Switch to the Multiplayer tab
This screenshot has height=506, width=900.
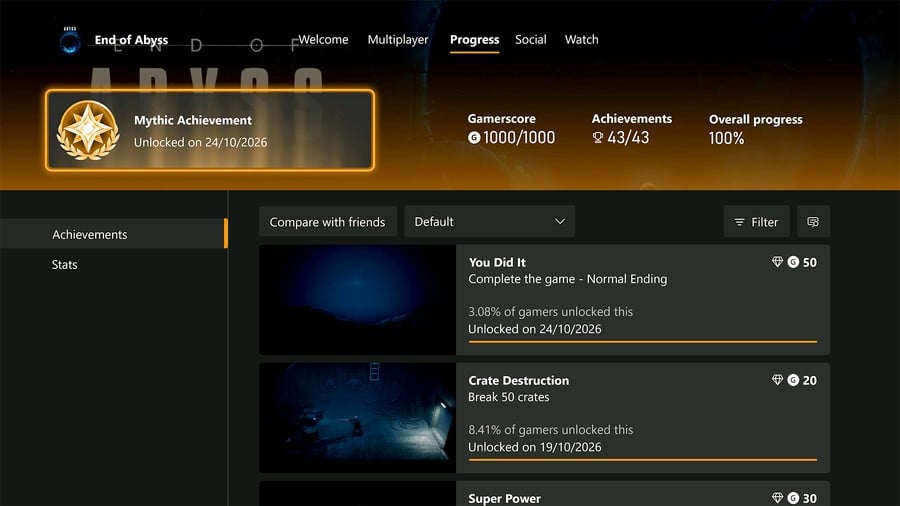click(398, 40)
